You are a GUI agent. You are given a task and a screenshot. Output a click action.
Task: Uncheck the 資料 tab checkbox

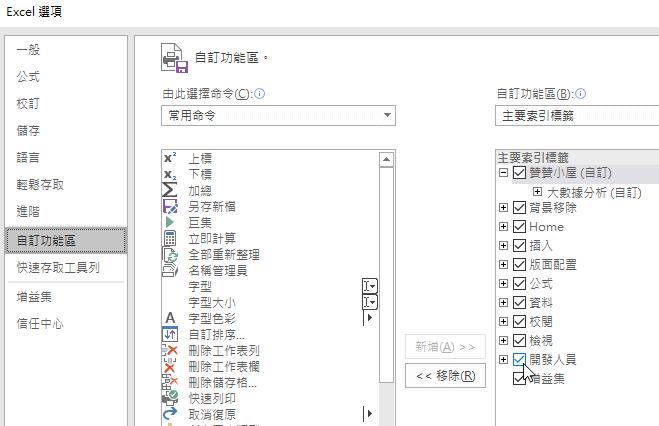pyautogui.click(x=519, y=302)
